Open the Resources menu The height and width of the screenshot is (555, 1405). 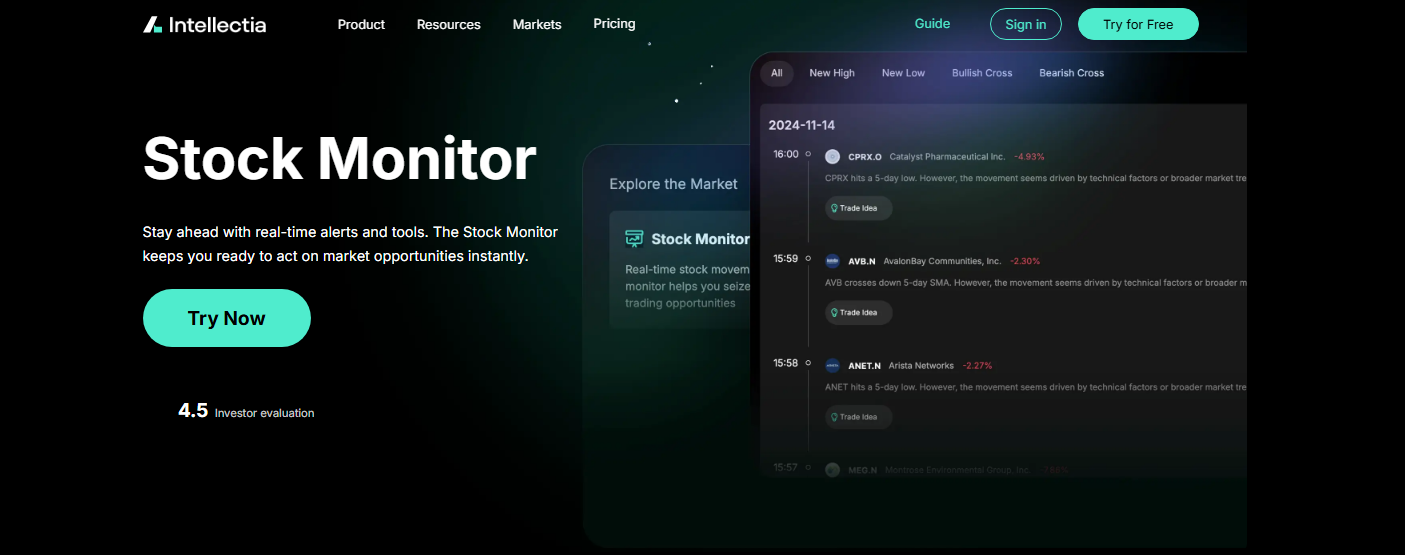tap(448, 24)
